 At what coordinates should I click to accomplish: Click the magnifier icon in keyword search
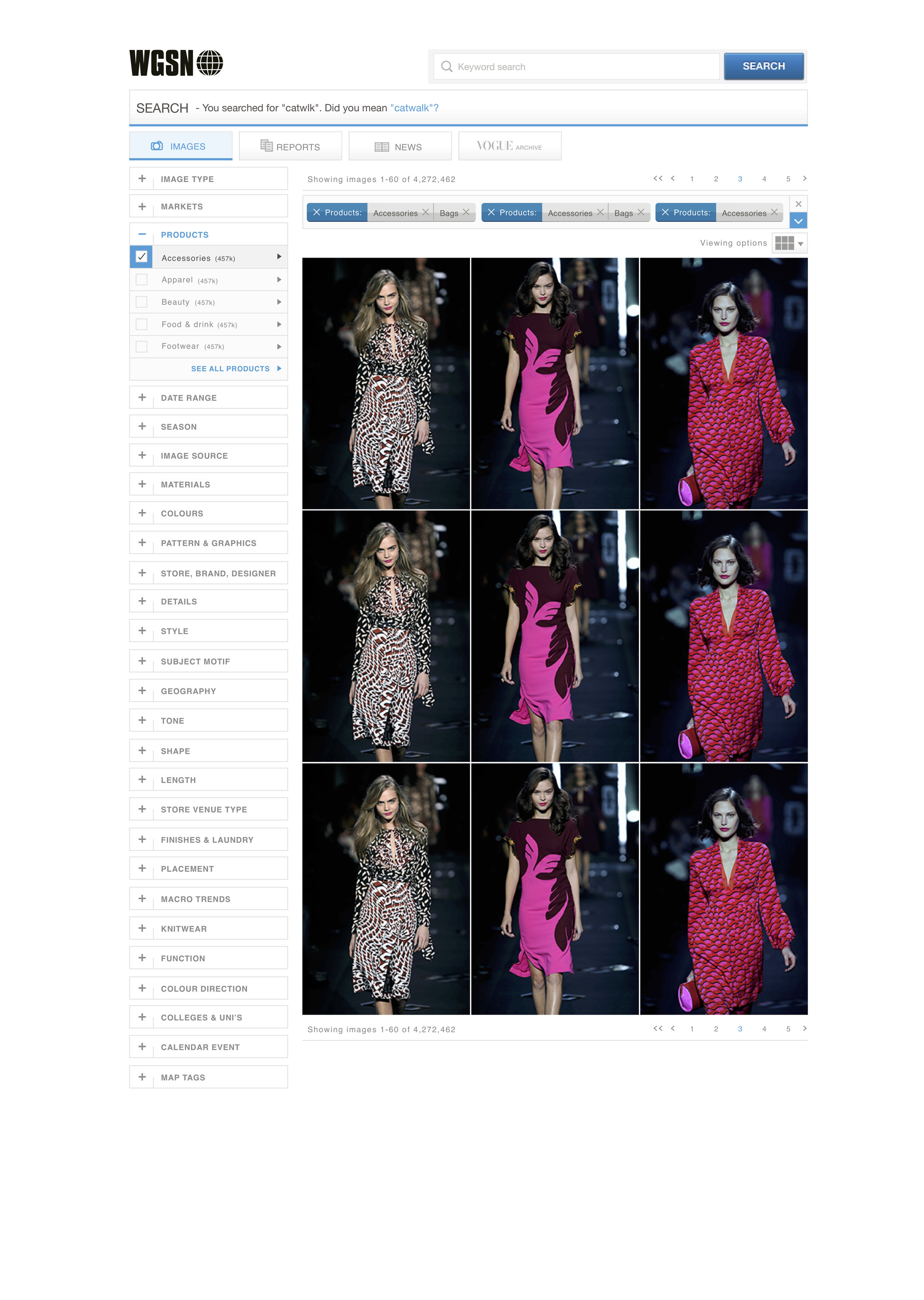446,67
